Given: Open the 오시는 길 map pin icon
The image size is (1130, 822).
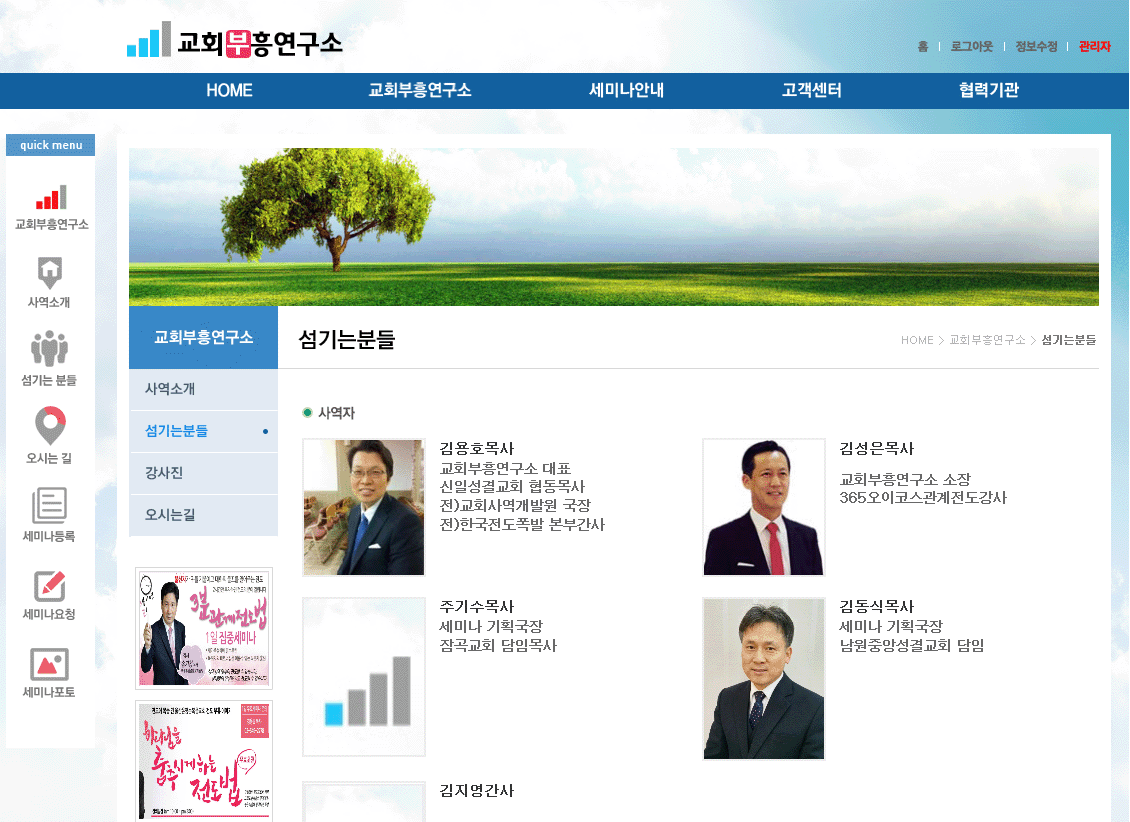Looking at the screenshot, I should [x=50, y=436].
